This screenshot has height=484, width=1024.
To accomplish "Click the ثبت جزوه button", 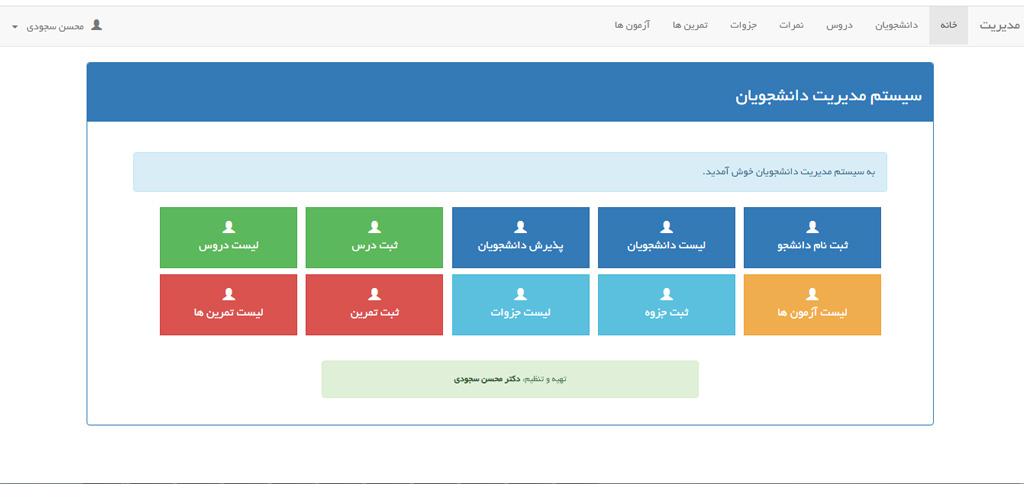I will coord(666,304).
